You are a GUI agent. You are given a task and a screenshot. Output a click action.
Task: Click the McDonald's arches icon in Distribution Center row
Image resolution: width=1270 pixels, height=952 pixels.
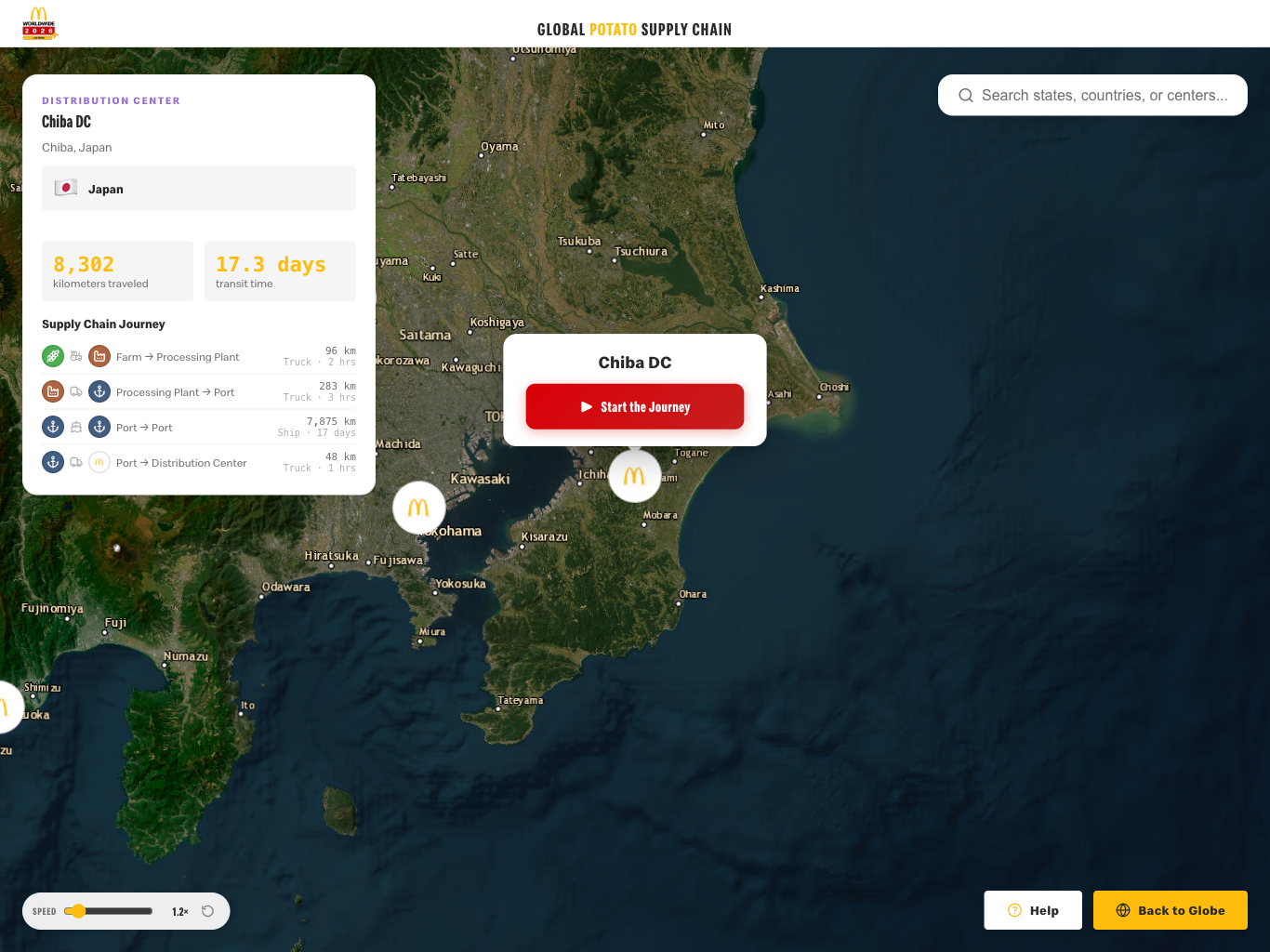pyautogui.click(x=99, y=462)
